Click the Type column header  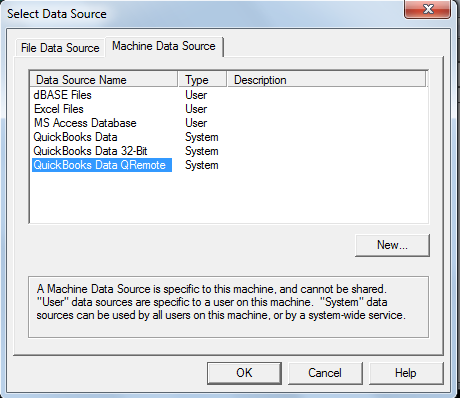click(202, 80)
